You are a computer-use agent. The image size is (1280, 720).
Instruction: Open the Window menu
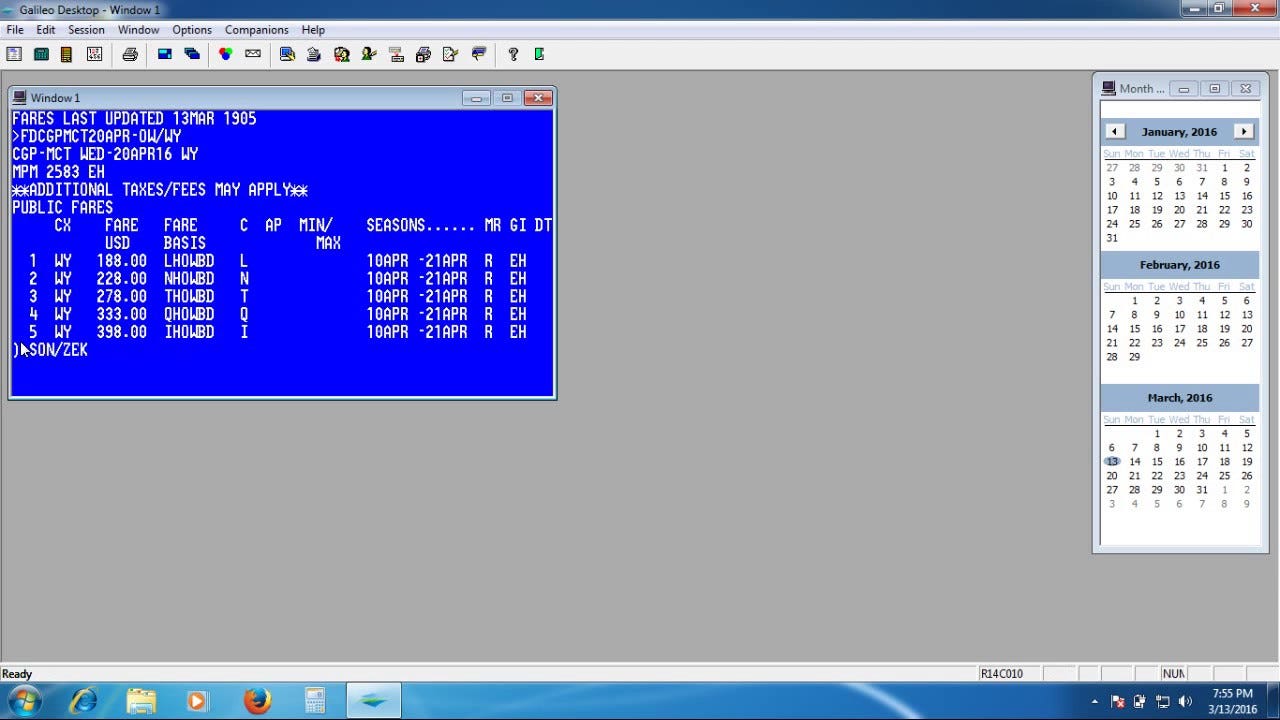138,30
